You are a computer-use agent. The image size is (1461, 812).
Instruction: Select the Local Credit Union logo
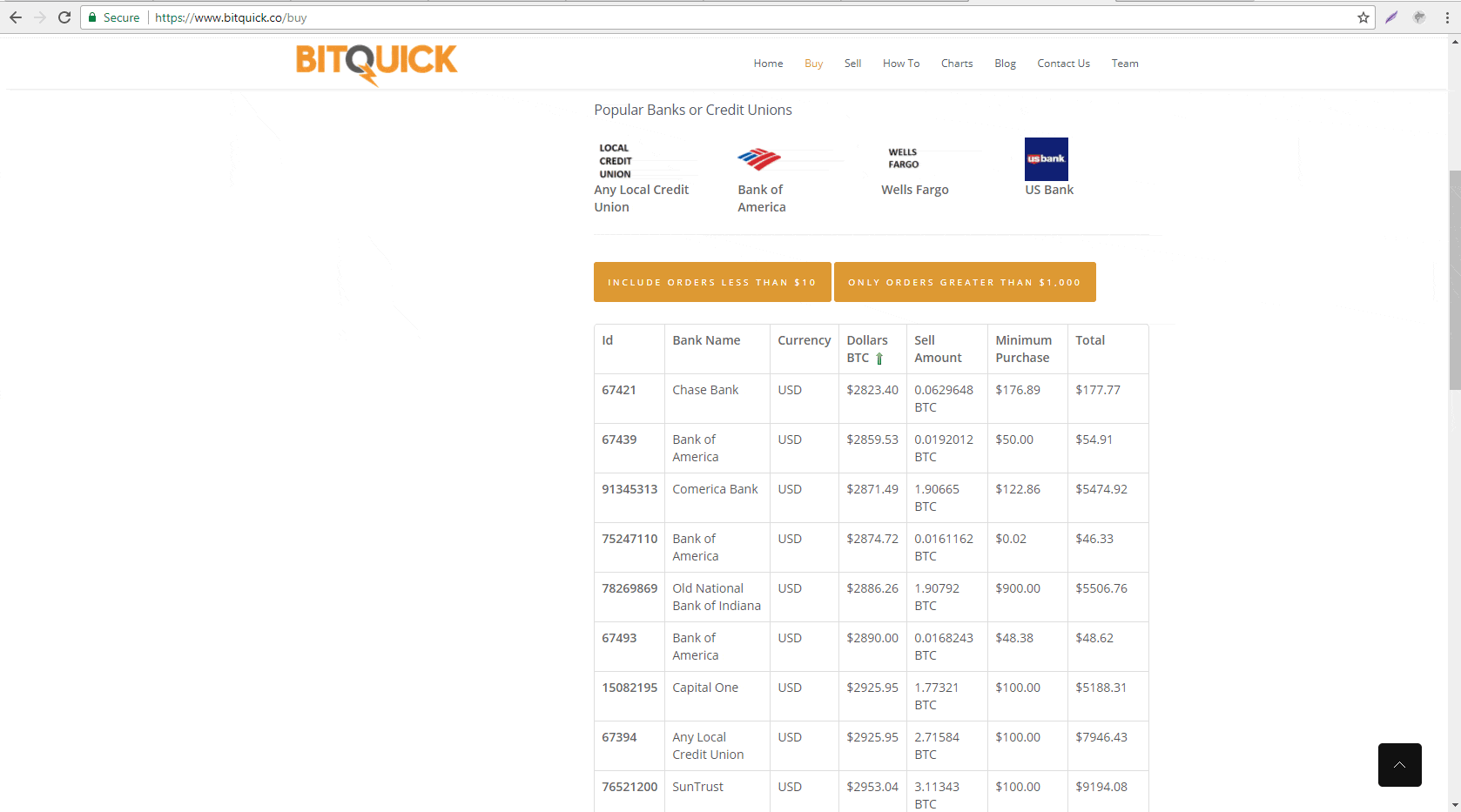[616, 160]
